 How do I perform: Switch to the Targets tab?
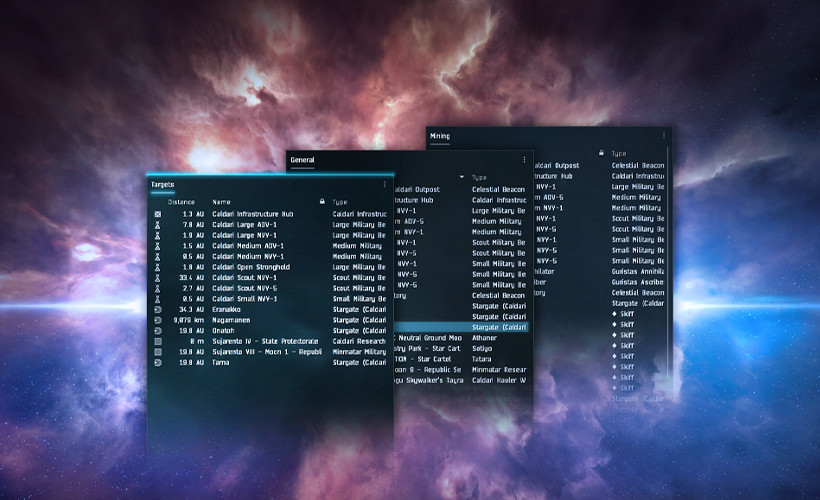[x=163, y=185]
